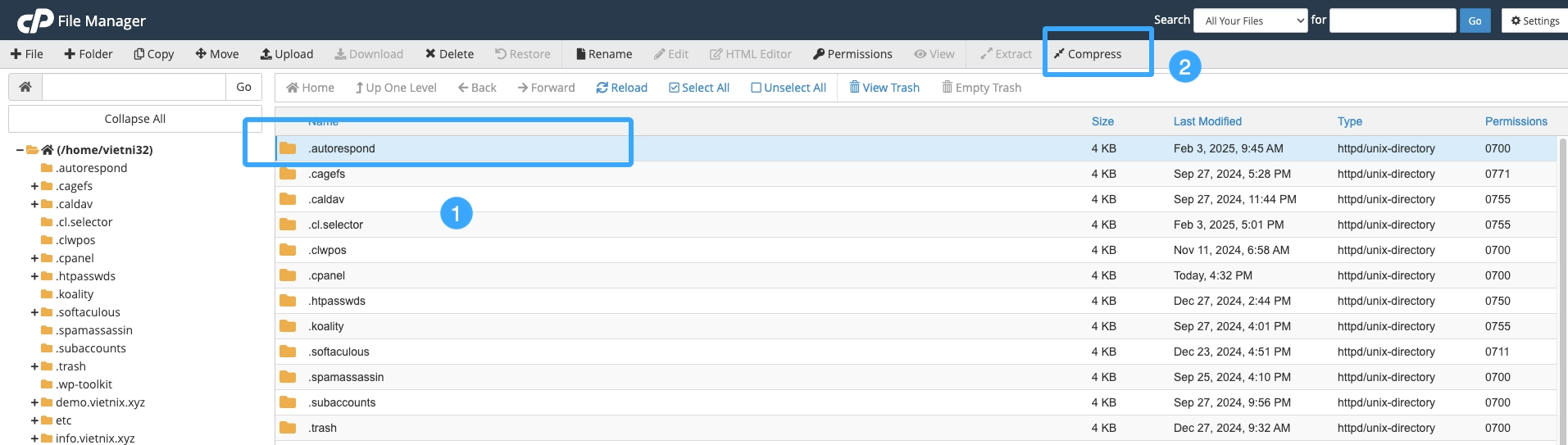Go to Home in navigation bar
Screen dimensions: 1568x445
coord(311,88)
